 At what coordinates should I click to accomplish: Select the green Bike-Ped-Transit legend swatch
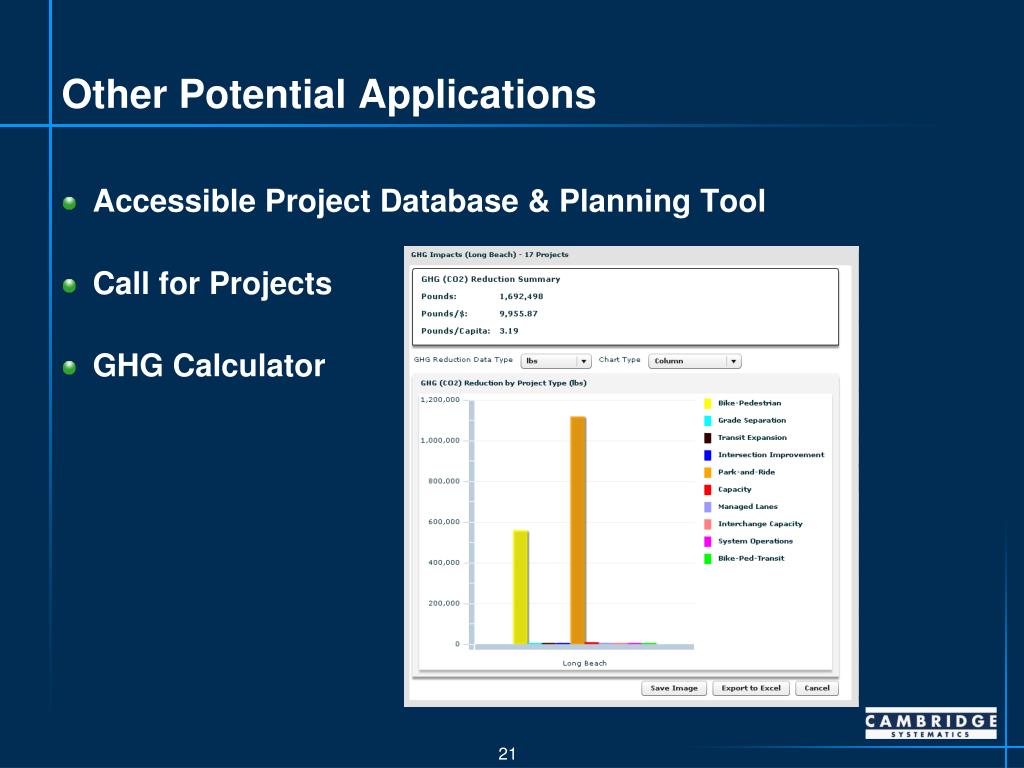707,558
